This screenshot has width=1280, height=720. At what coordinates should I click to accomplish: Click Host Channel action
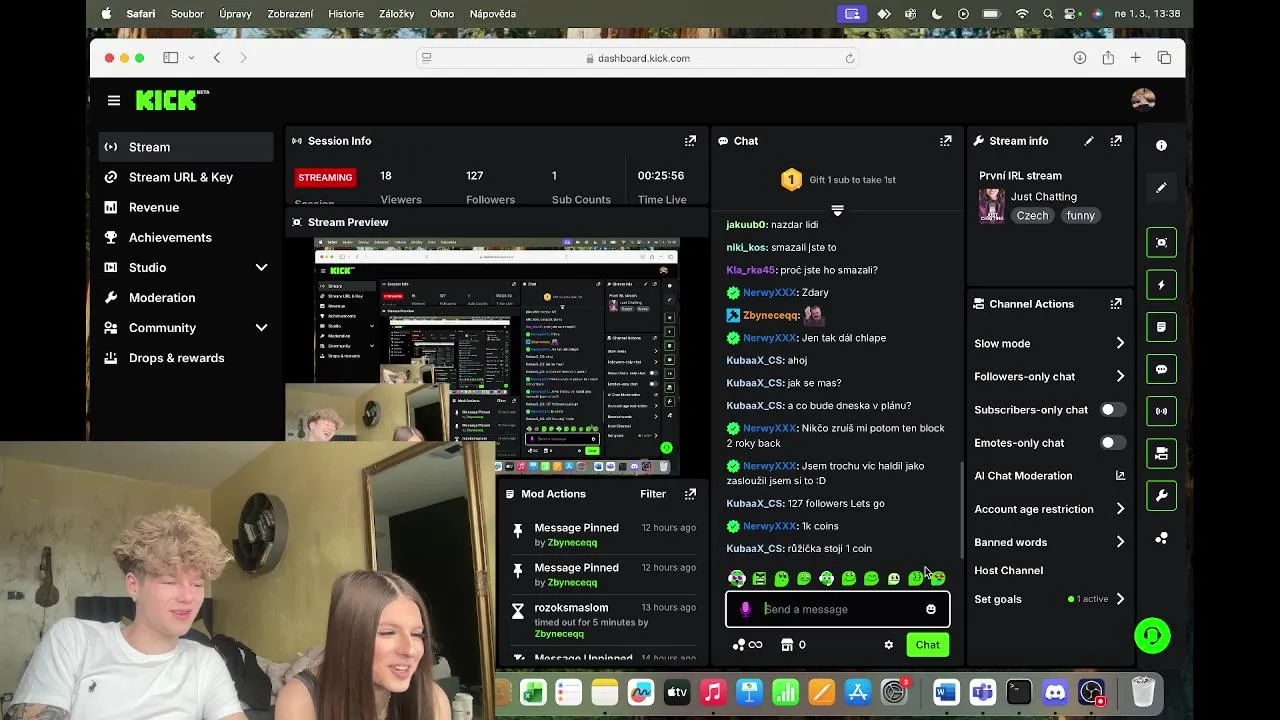pyautogui.click(x=1009, y=571)
